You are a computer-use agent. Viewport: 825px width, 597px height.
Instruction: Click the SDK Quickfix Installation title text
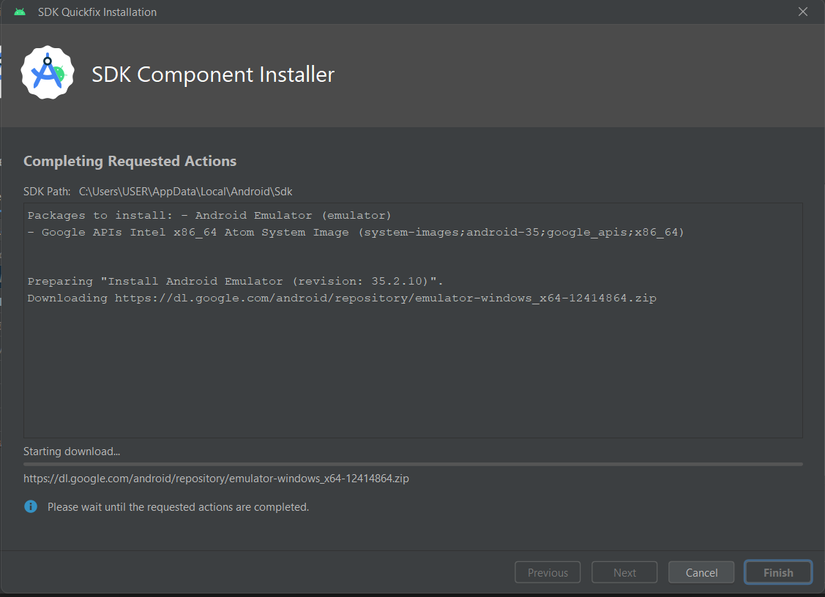(96, 12)
